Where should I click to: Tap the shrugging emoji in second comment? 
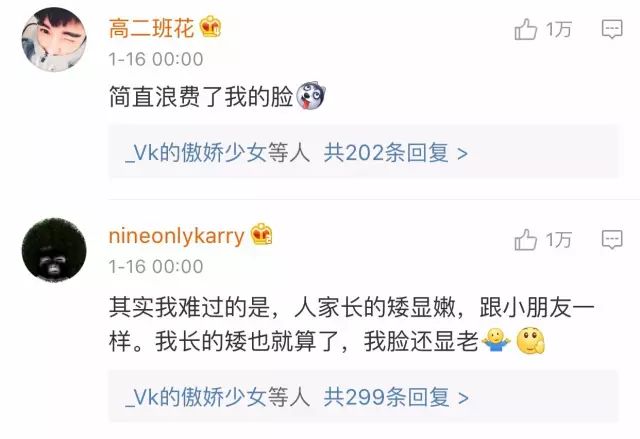pyautogui.click(x=496, y=340)
